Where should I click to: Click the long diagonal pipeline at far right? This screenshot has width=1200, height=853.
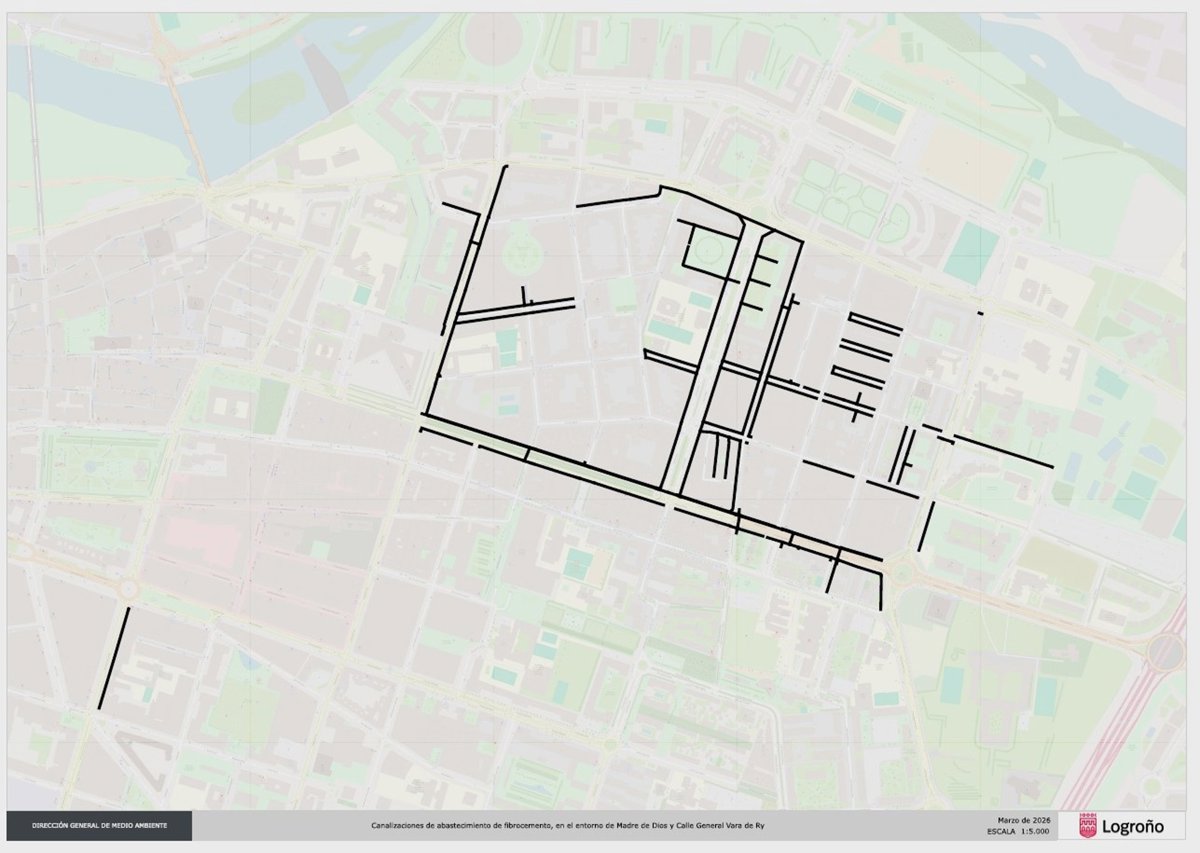tap(1003, 451)
